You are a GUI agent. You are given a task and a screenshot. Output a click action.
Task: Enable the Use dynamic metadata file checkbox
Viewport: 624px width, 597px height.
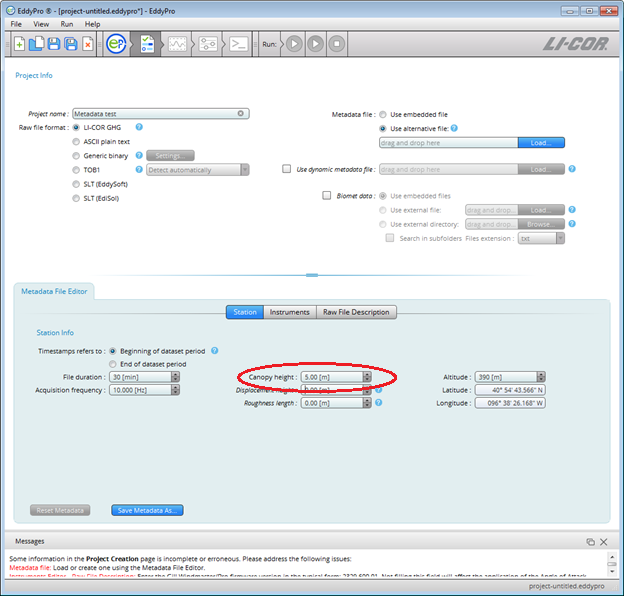click(287, 169)
